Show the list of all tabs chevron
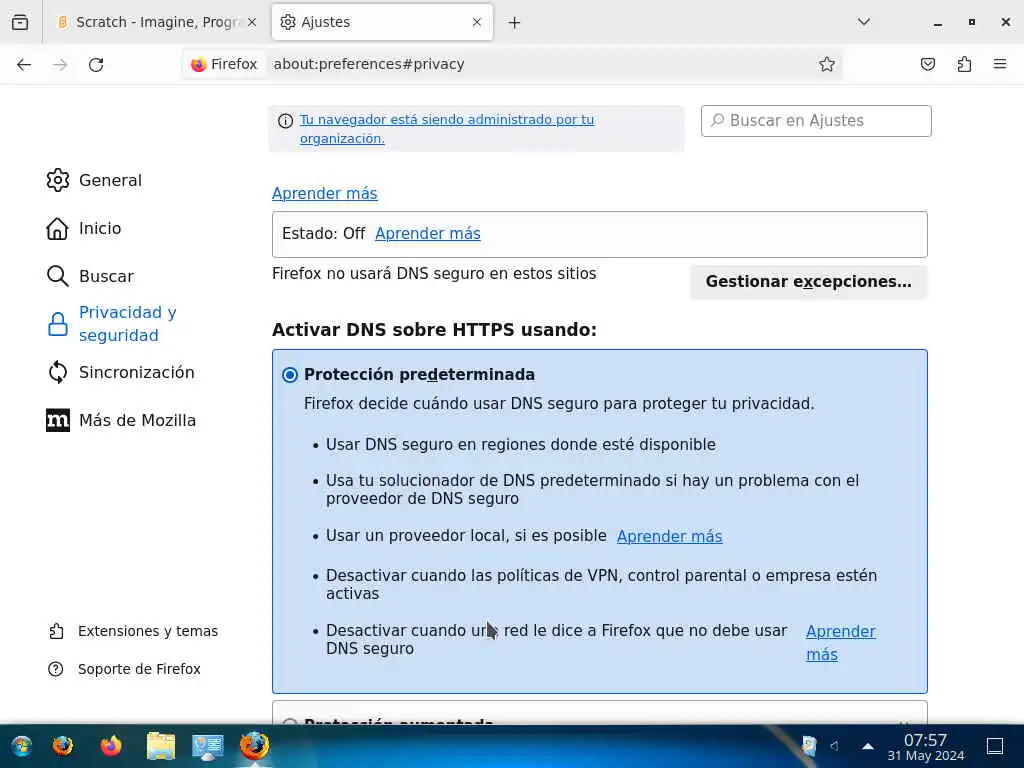Viewport: 1024px width, 768px height. pos(863,22)
